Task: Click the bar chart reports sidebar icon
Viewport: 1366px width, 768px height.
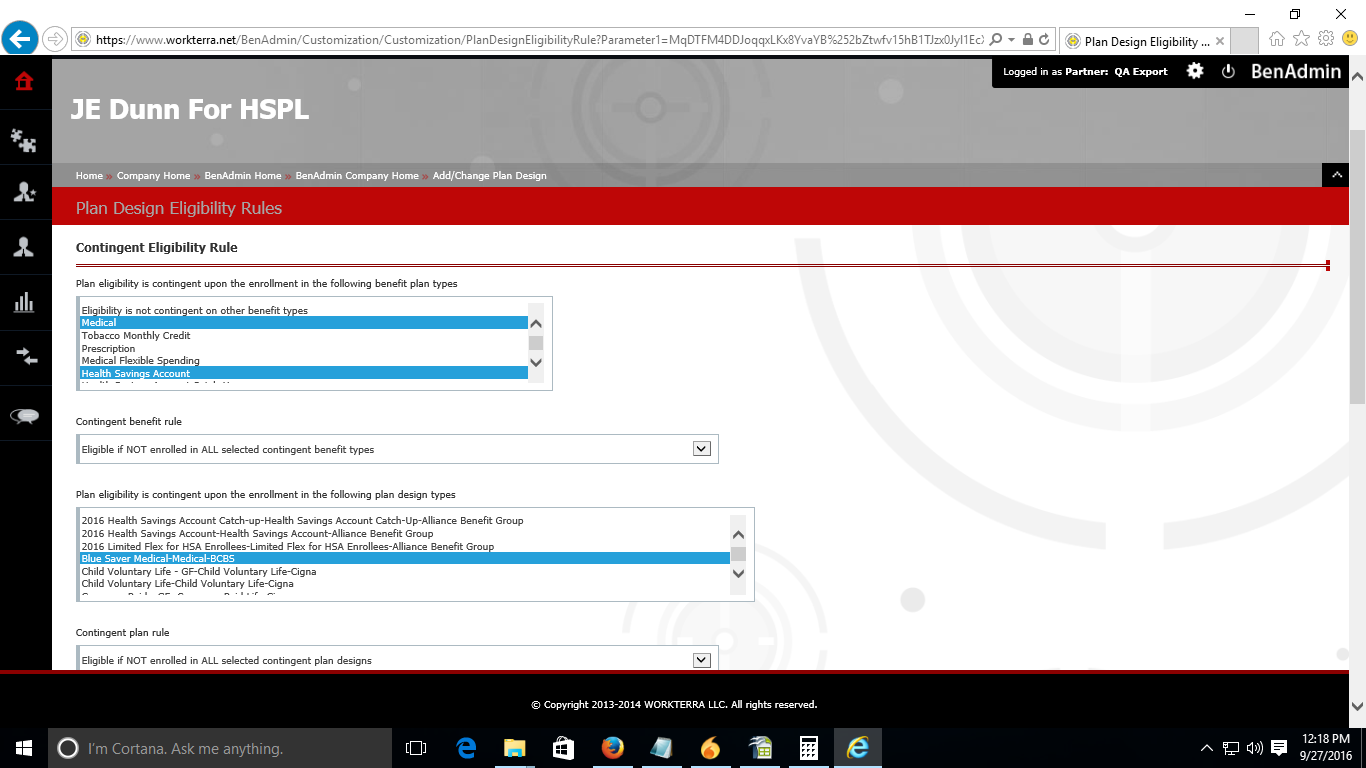Action: click(x=24, y=303)
